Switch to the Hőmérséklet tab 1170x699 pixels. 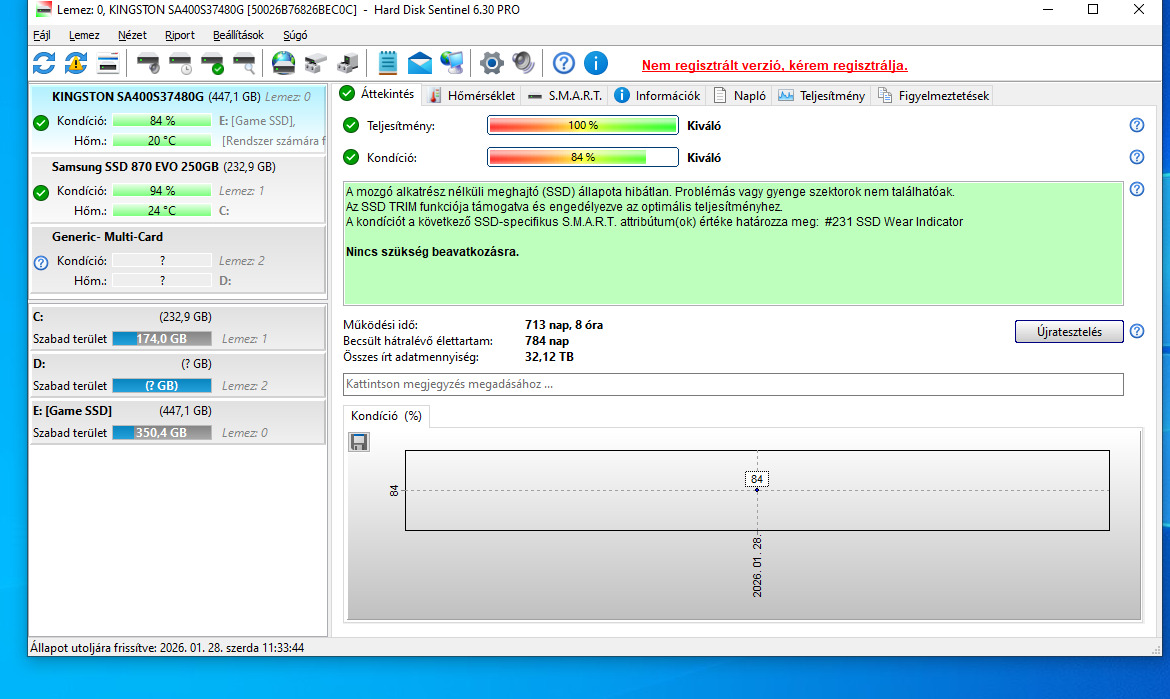pyautogui.click(x=472, y=95)
